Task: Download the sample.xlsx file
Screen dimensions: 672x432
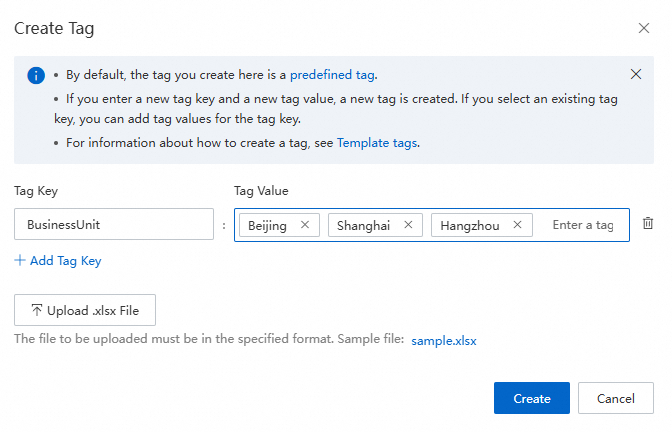Action: click(444, 340)
